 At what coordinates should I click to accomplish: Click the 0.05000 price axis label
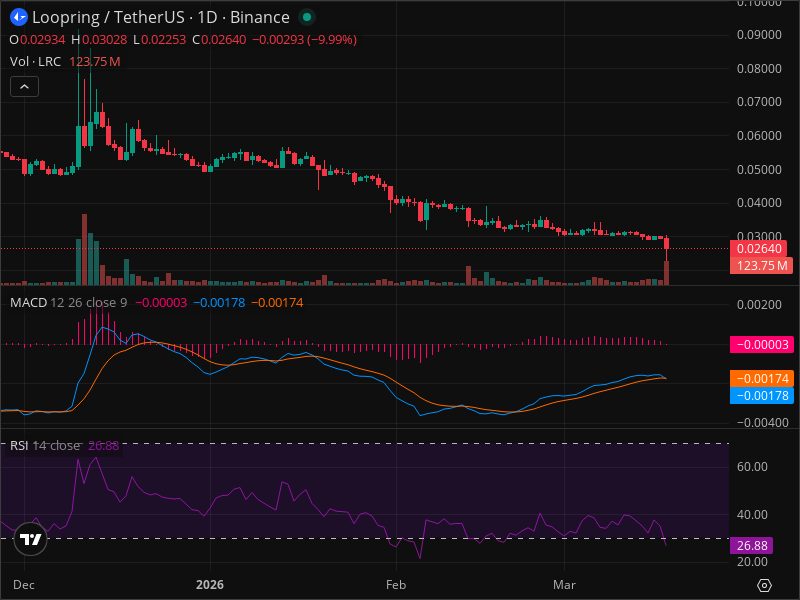[759, 169]
